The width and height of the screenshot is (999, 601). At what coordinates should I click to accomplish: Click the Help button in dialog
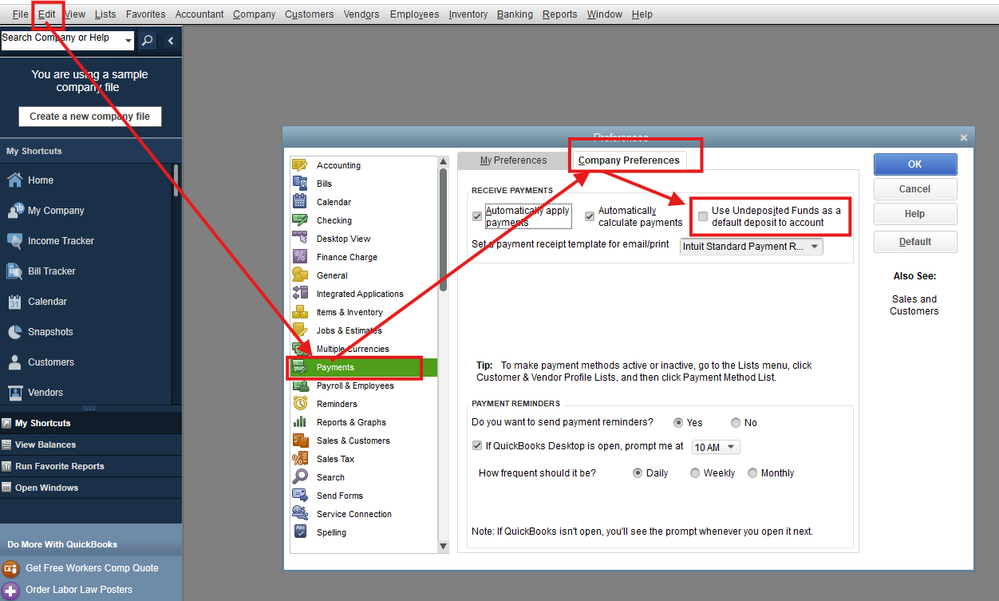point(915,214)
